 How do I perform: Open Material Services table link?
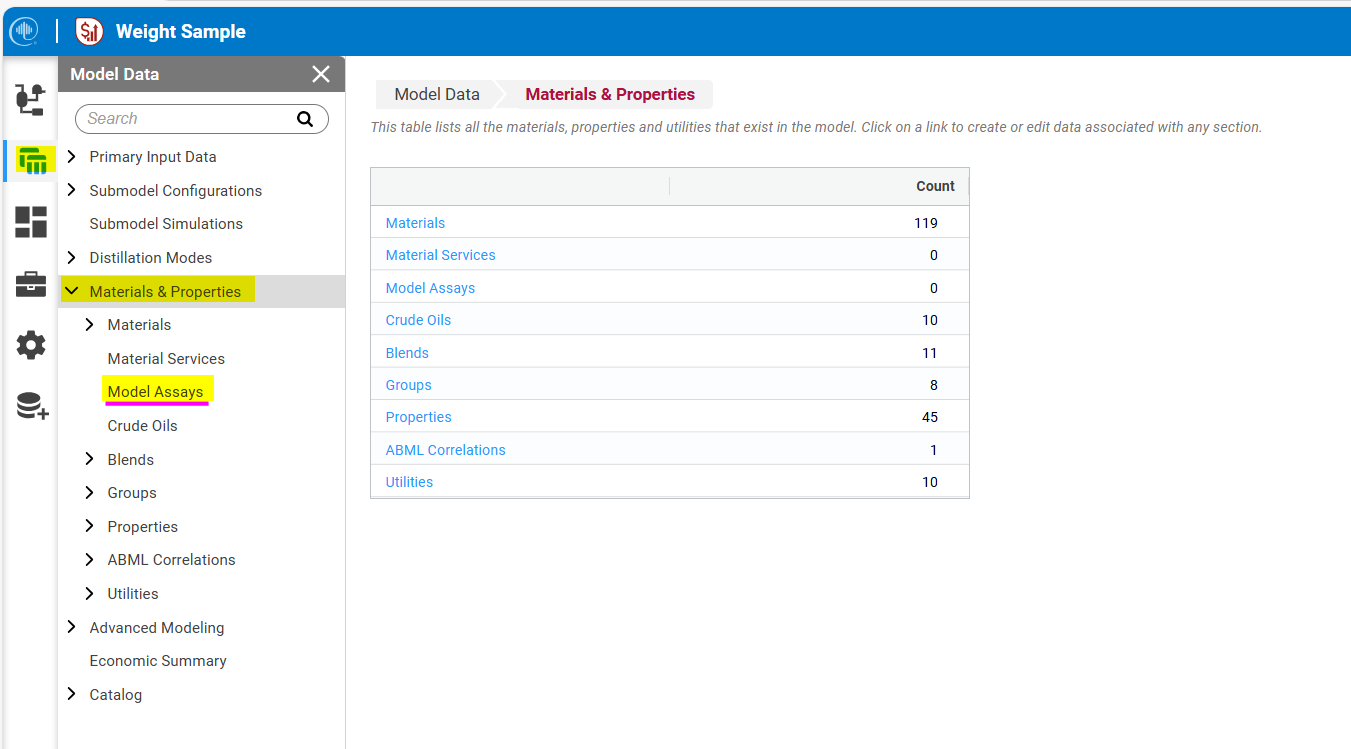[441, 255]
